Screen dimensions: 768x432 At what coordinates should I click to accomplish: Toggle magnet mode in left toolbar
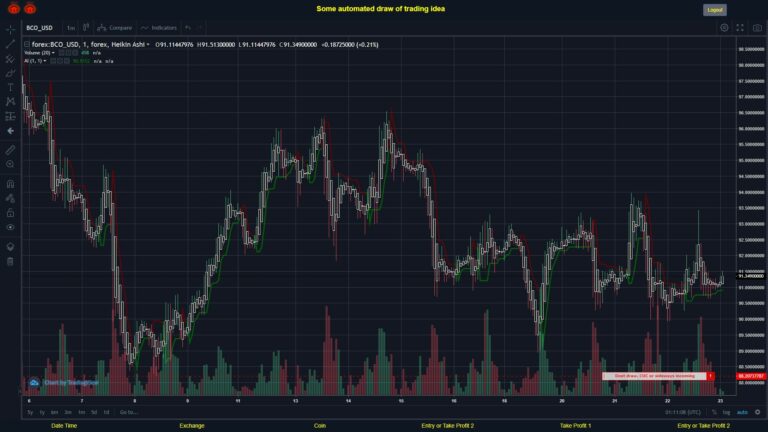click(x=10, y=184)
